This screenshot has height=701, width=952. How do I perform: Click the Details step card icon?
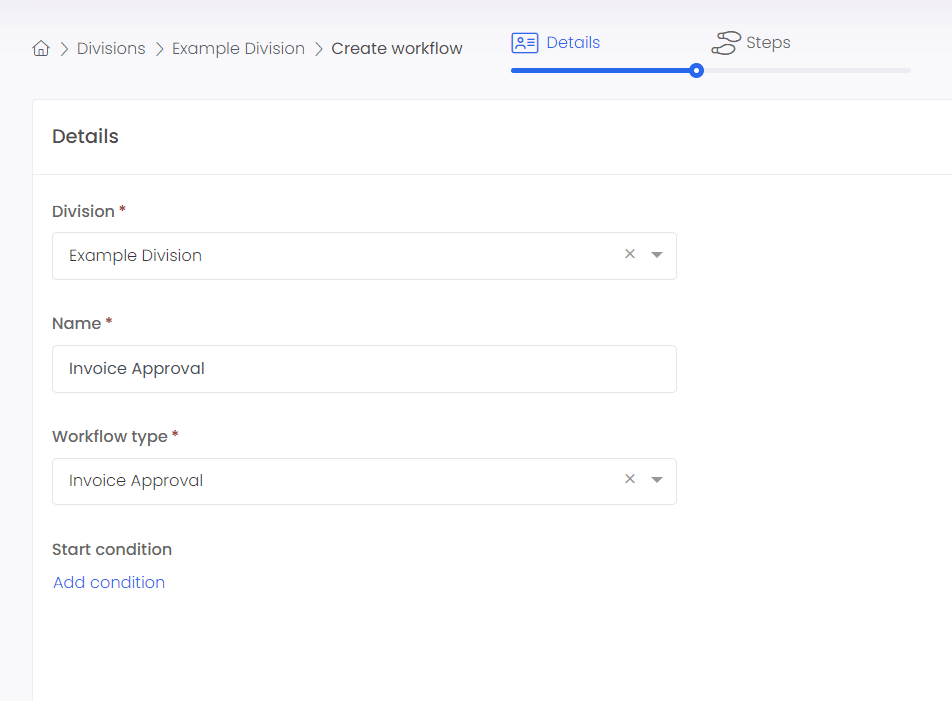(x=525, y=42)
